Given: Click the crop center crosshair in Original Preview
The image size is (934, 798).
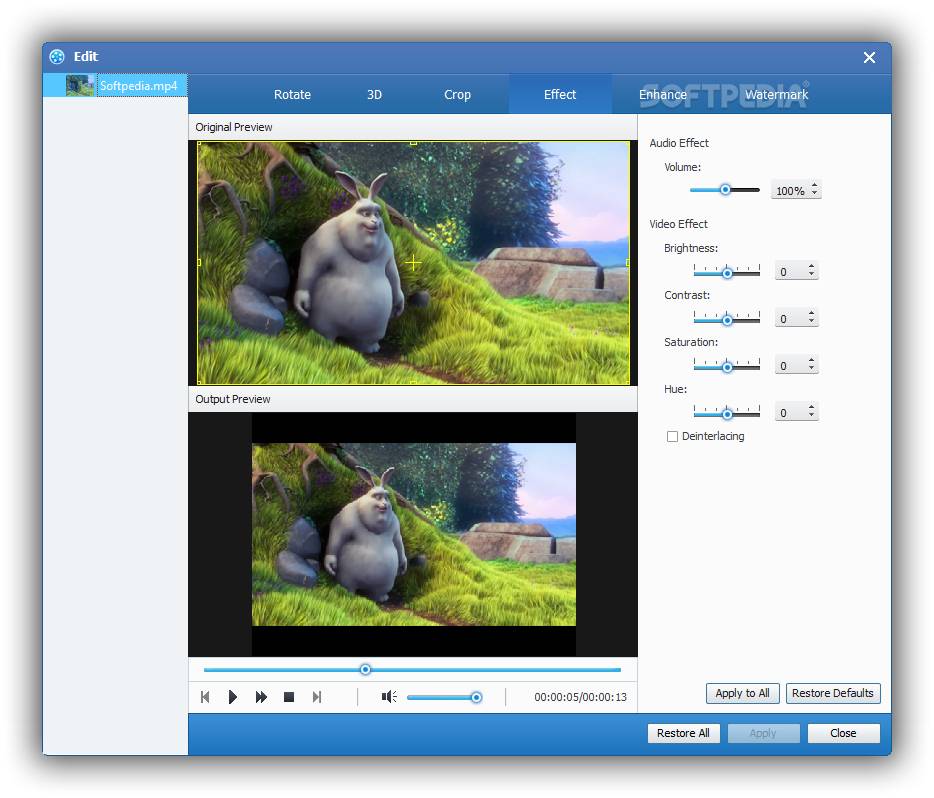Looking at the screenshot, I should point(413,263).
